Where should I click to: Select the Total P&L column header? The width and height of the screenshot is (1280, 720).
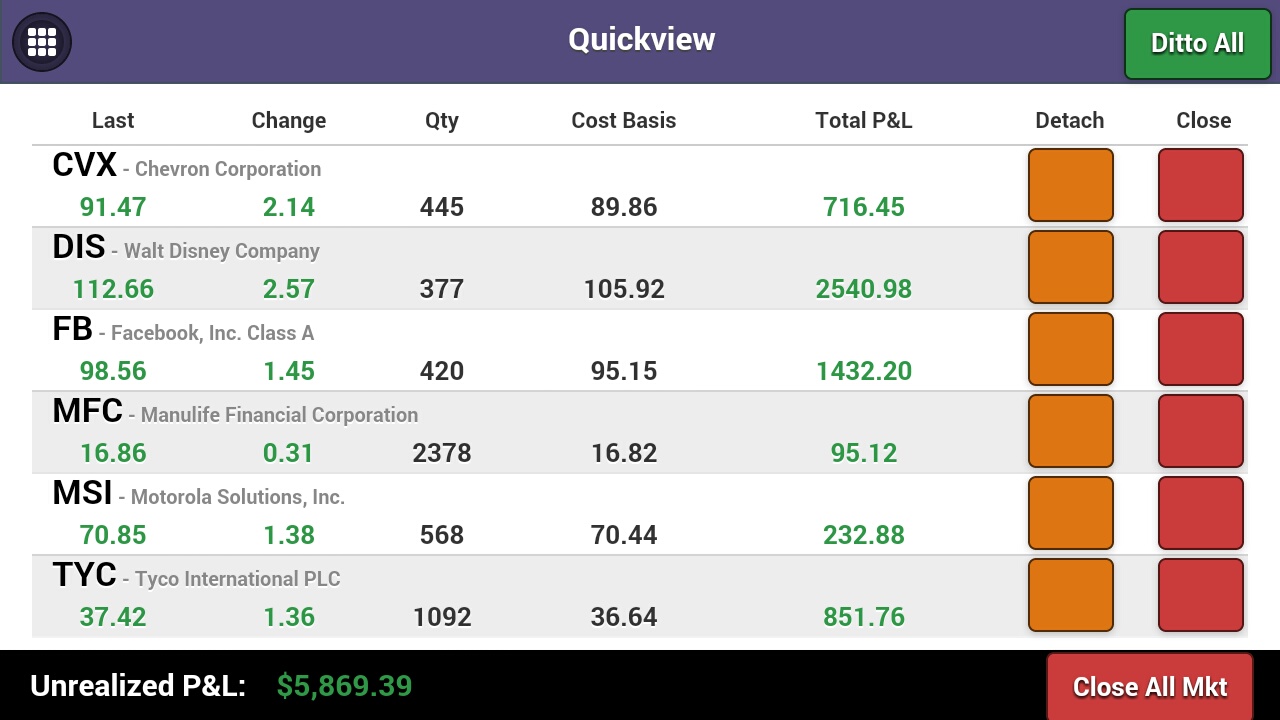(x=863, y=120)
